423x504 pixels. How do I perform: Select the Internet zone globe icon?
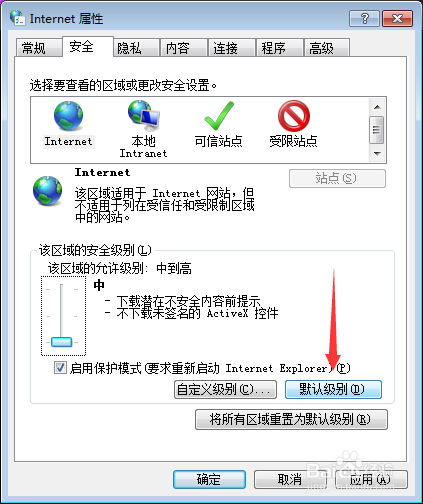(68, 116)
